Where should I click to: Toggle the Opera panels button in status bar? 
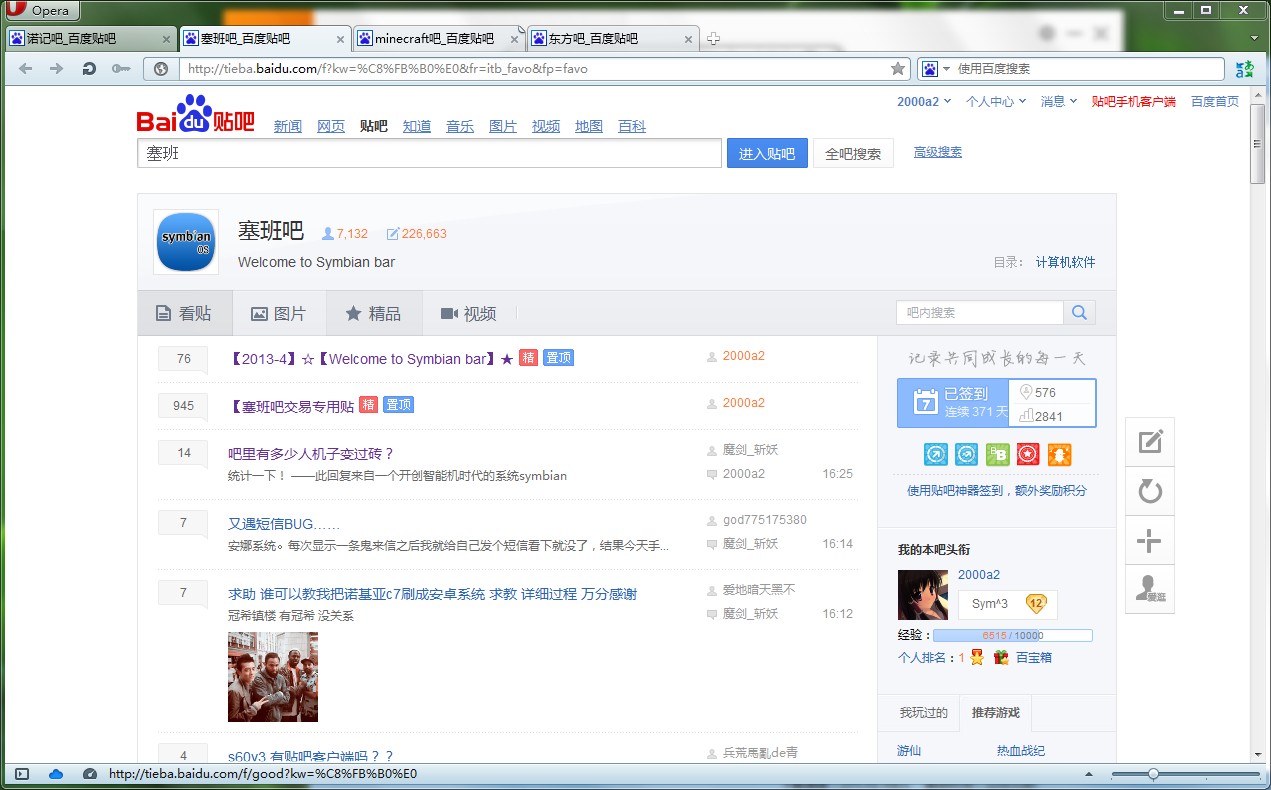pyautogui.click(x=23, y=774)
